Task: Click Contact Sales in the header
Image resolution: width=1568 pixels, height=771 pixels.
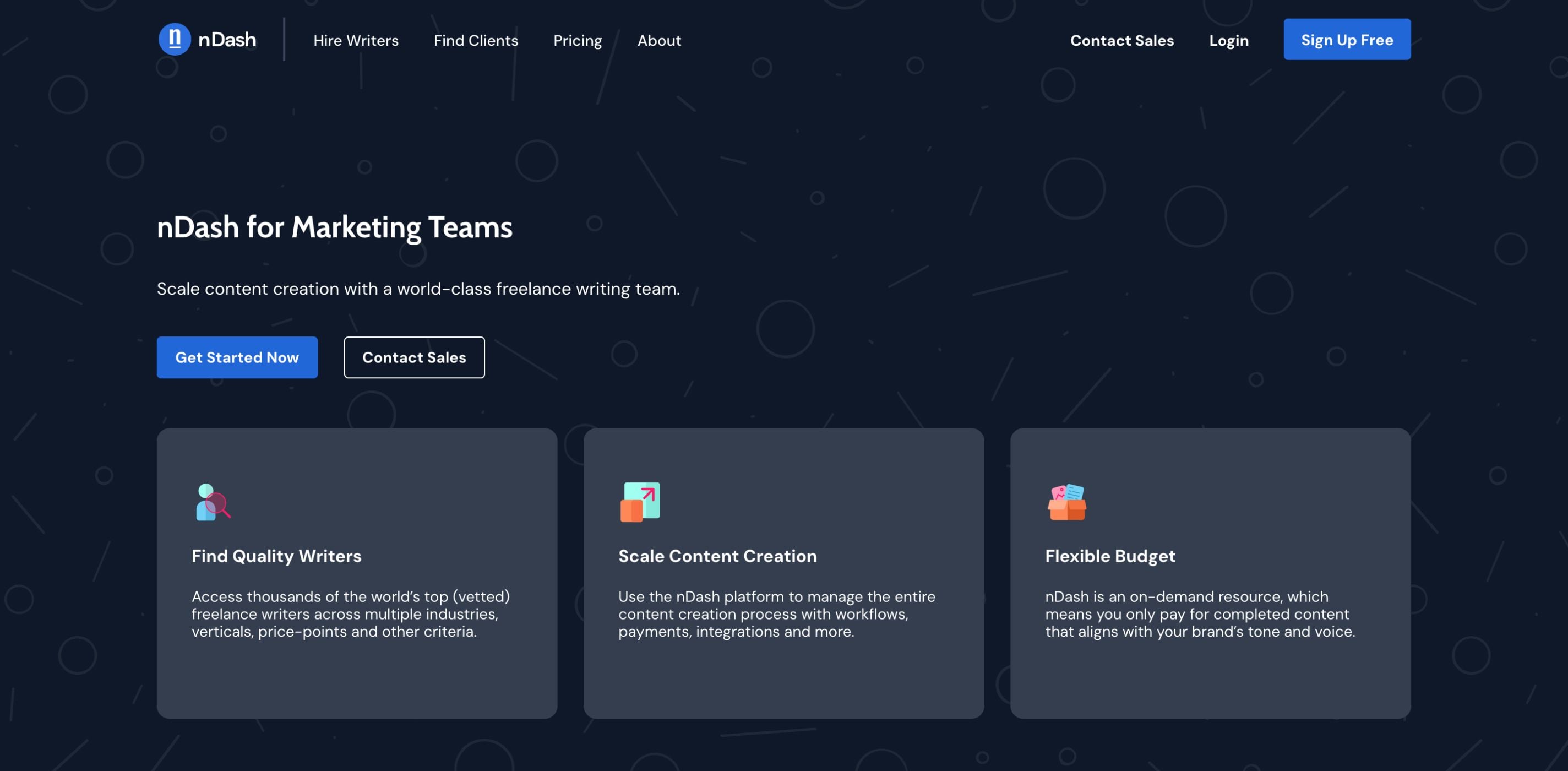Action: 1121,40
